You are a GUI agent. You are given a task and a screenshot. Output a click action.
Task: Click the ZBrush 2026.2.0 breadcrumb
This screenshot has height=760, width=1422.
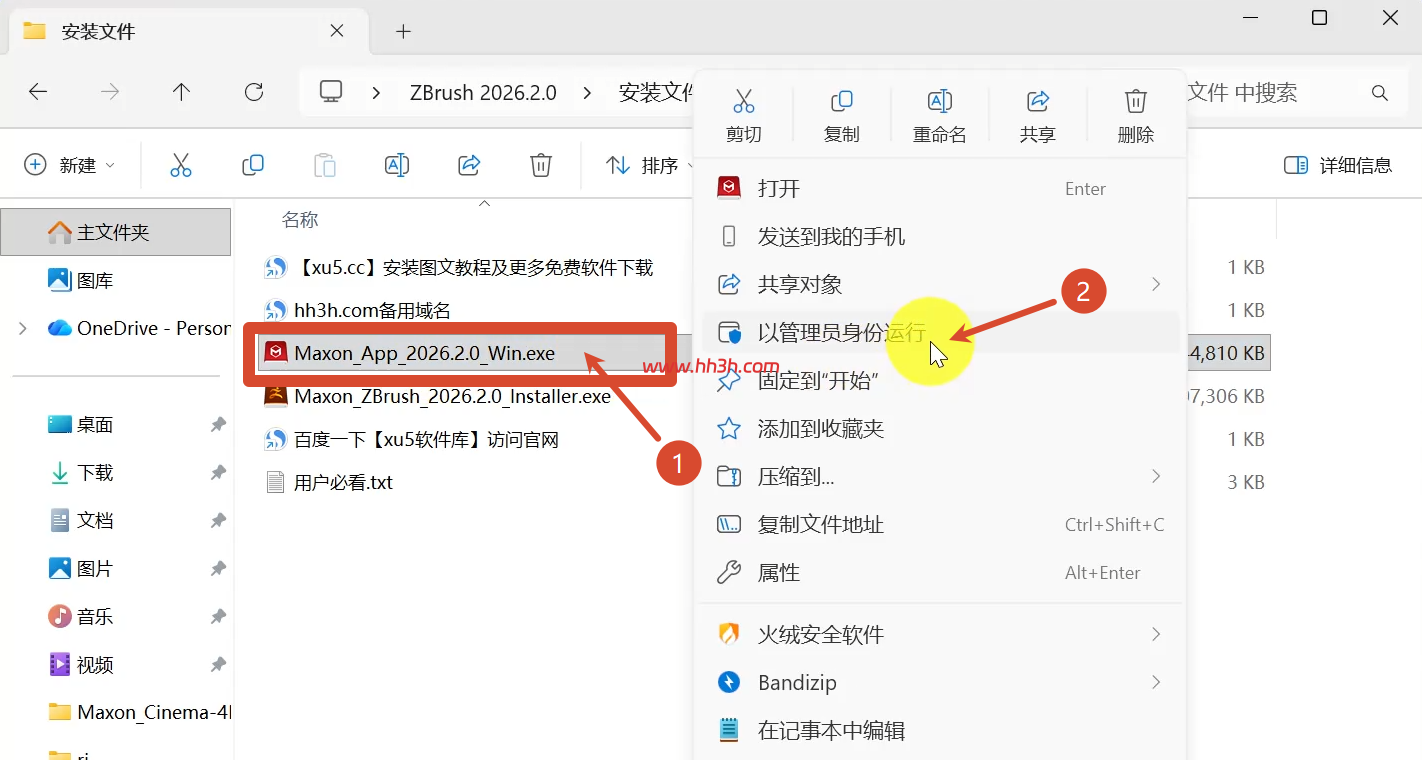point(483,93)
